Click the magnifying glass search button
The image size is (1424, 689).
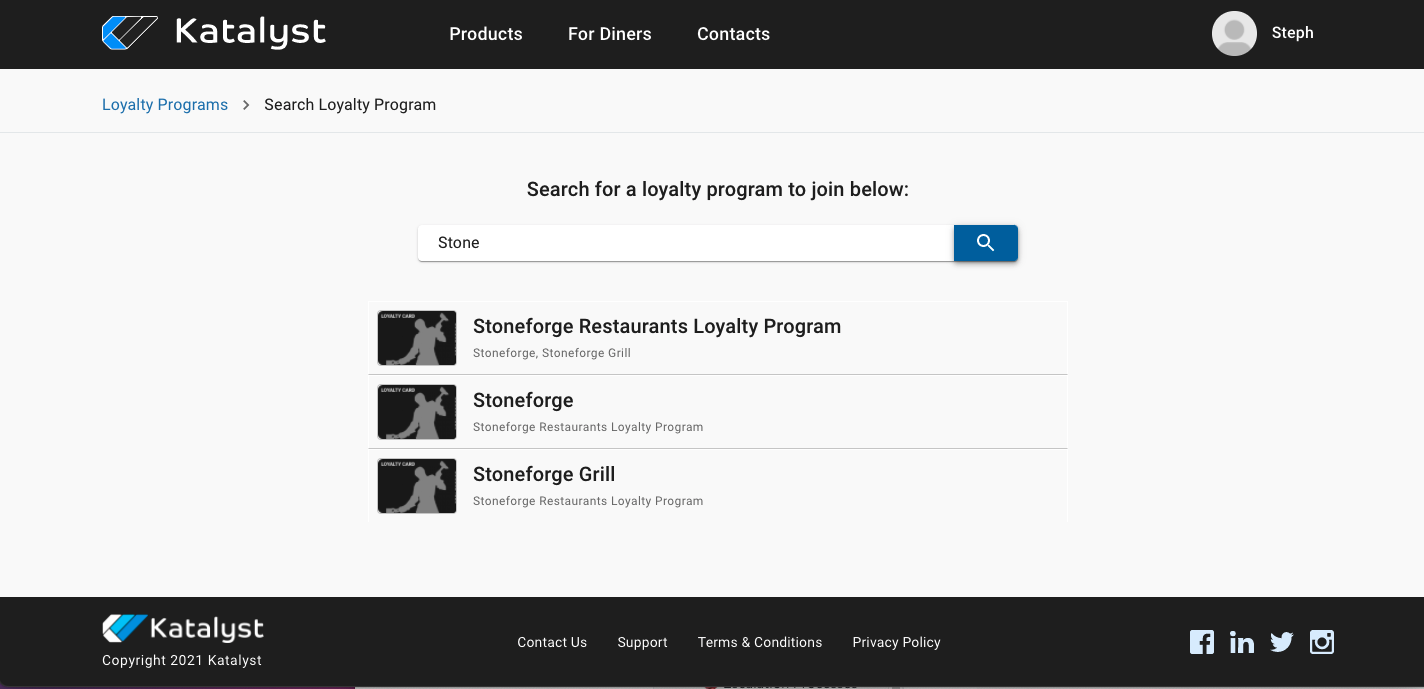[x=985, y=243]
